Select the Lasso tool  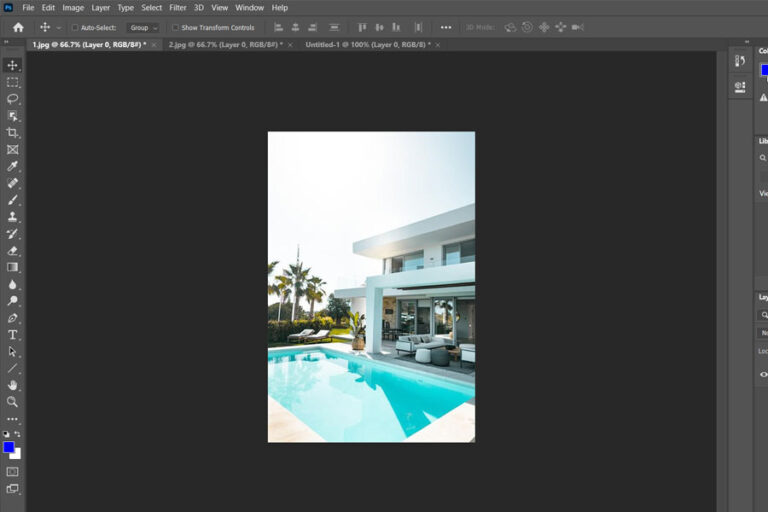pos(13,99)
